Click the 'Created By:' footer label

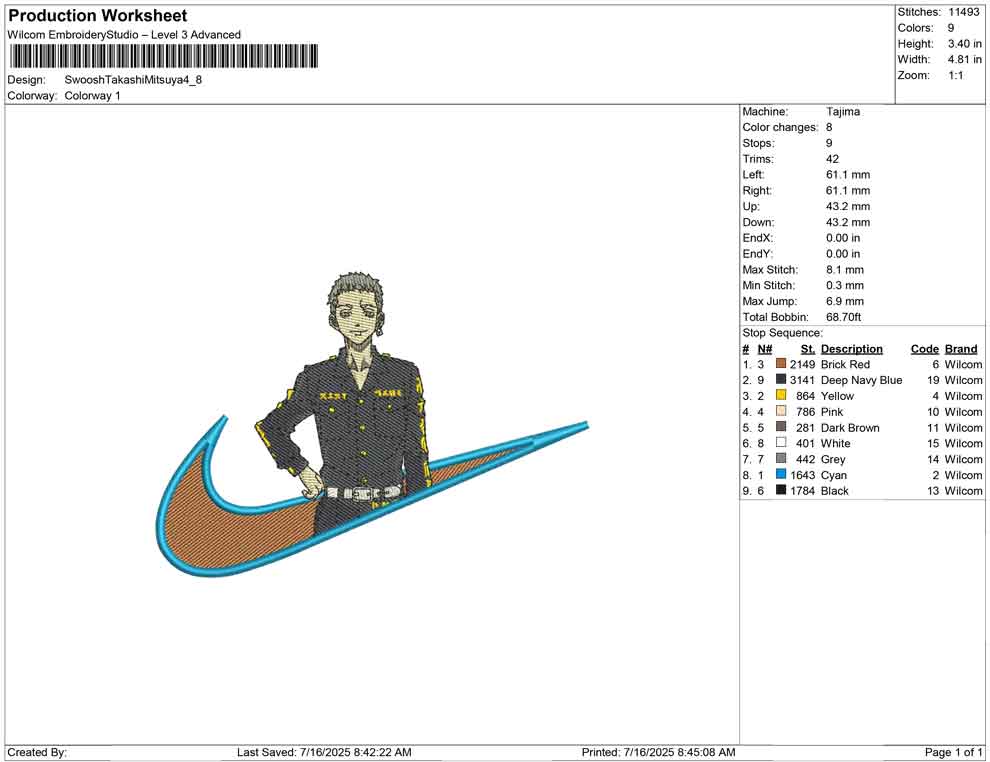coord(37,752)
